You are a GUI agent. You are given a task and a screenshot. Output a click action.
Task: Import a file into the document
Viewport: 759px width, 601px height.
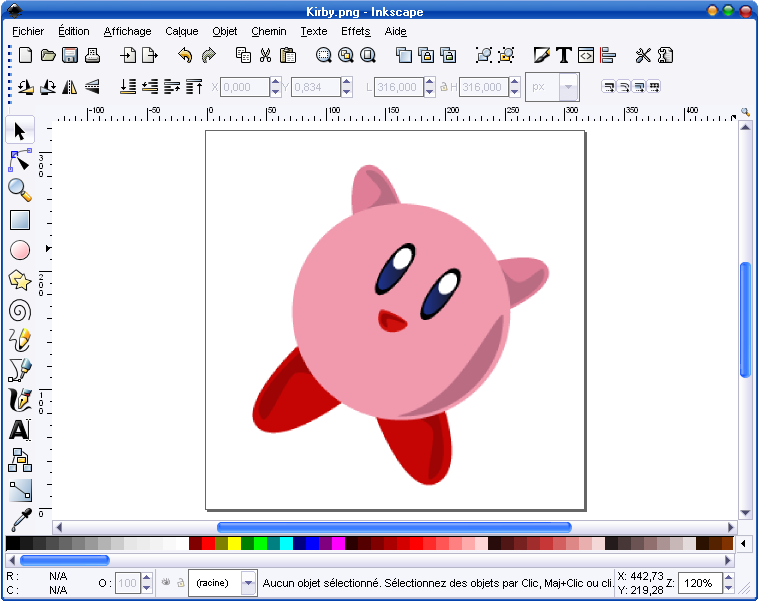[128, 55]
